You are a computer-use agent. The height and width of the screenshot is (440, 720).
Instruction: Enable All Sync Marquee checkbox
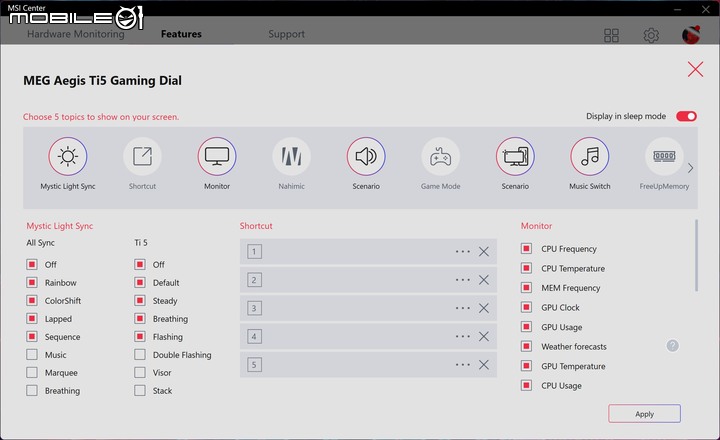click(x=32, y=372)
